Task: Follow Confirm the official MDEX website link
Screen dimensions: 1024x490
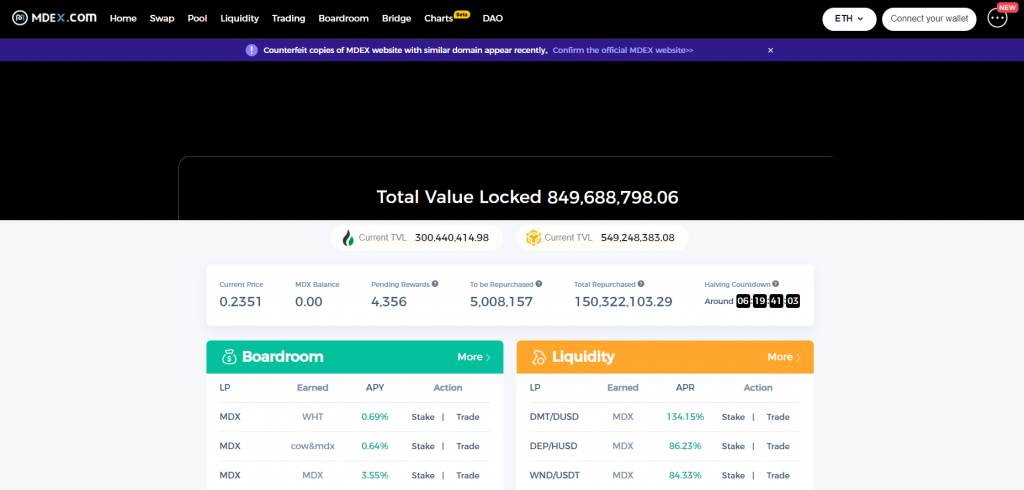Action: pyautogui.click(x=623, y=50)
